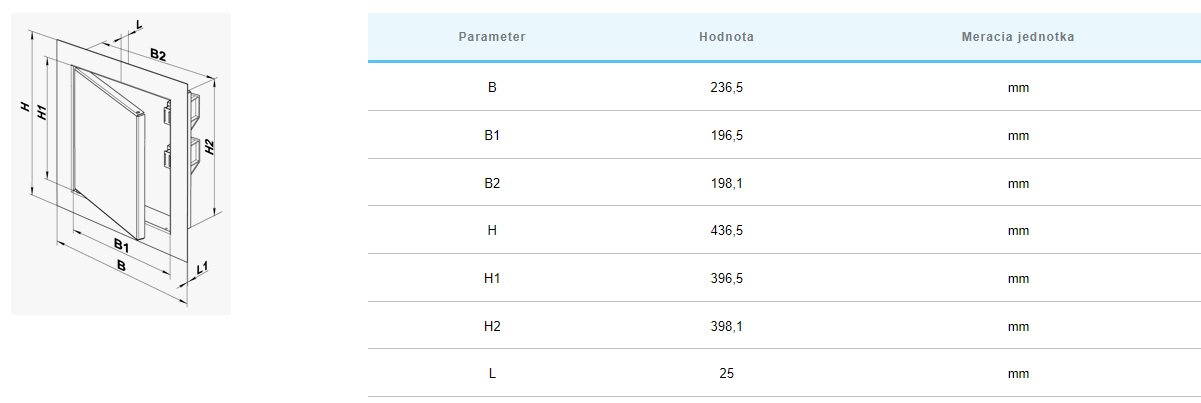This screenshot has width=1201, height=403.
Task: Select the B2 parameter row label
Action: [492, 183]
